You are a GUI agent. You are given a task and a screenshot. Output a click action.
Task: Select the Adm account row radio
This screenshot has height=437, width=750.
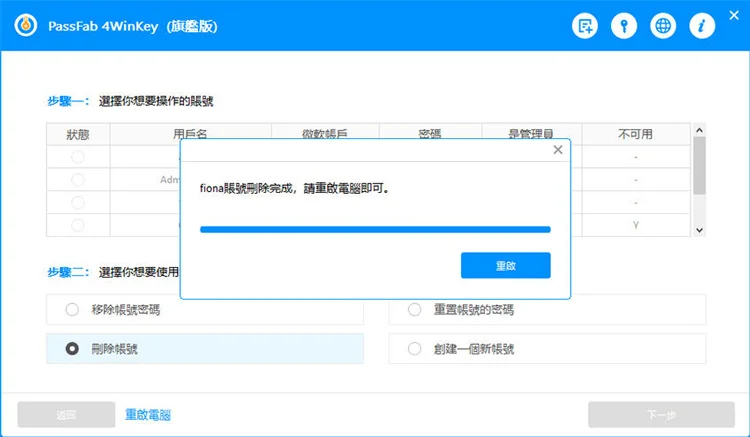(x=77, y=180)
